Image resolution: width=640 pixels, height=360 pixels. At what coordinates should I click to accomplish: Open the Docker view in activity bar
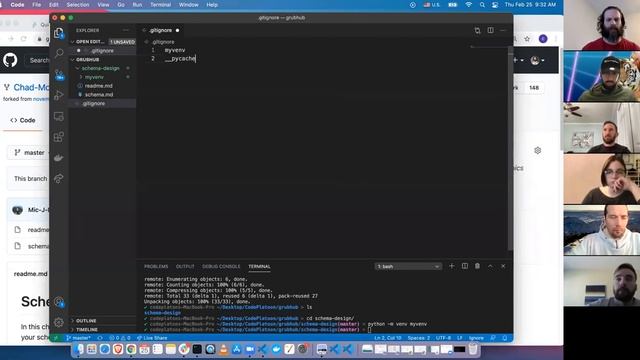click(x=59, y=158)
